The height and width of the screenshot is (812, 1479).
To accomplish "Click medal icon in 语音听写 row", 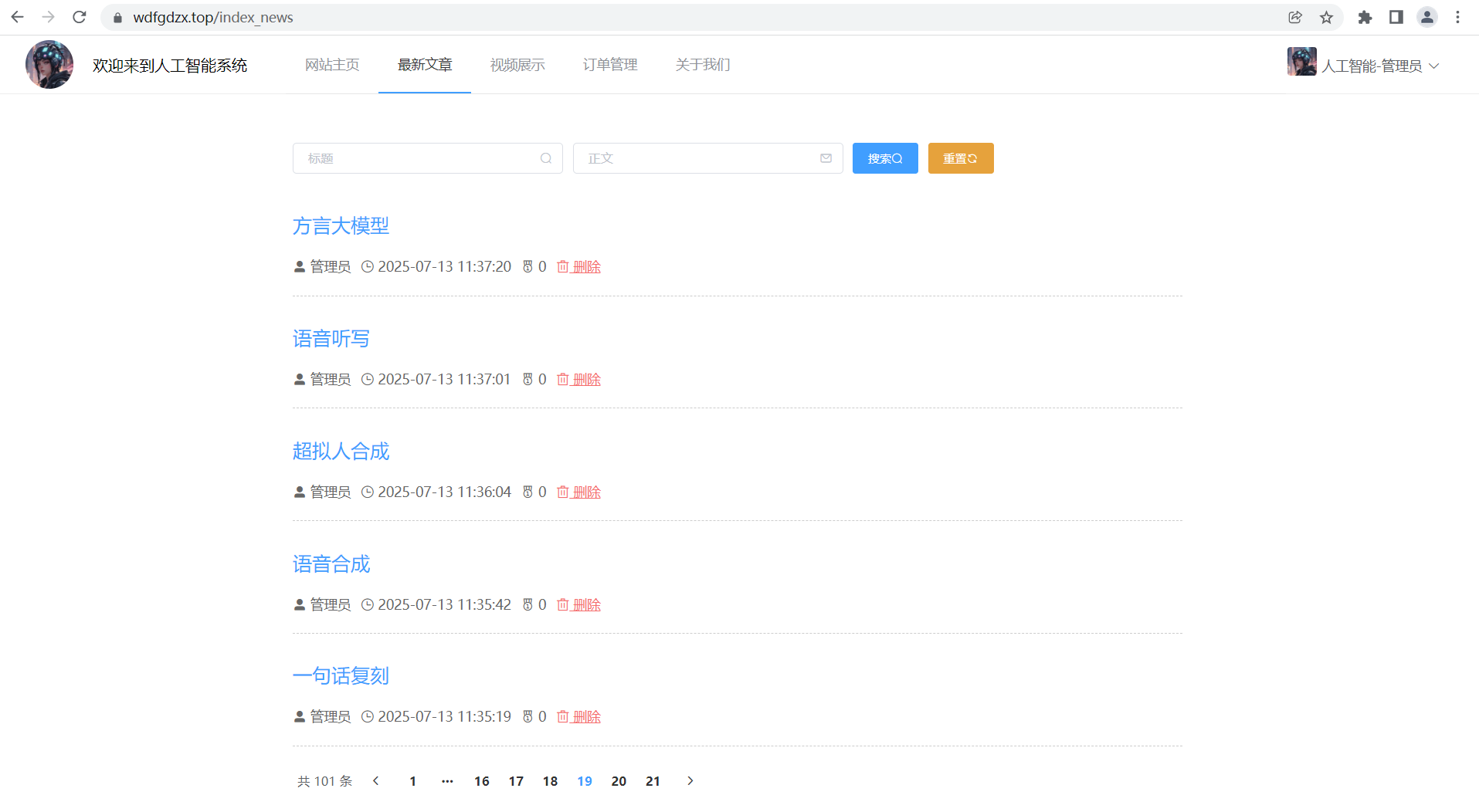I will [527, 379].
